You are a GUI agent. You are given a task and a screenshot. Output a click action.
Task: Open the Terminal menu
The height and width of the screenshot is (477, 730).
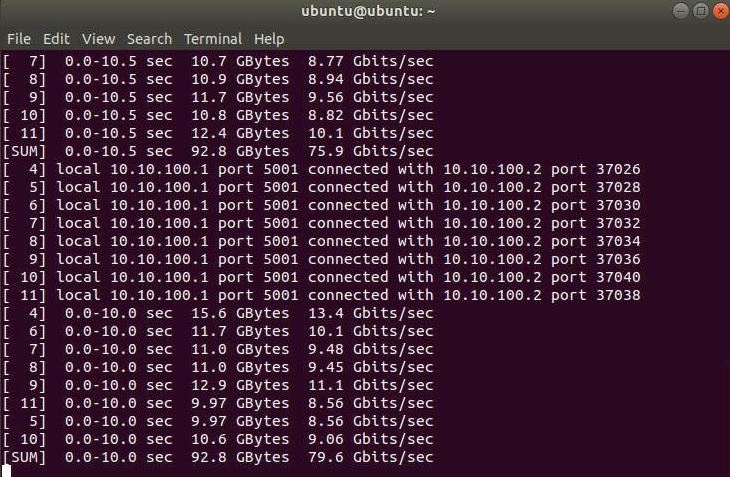(x=212, y=39)
